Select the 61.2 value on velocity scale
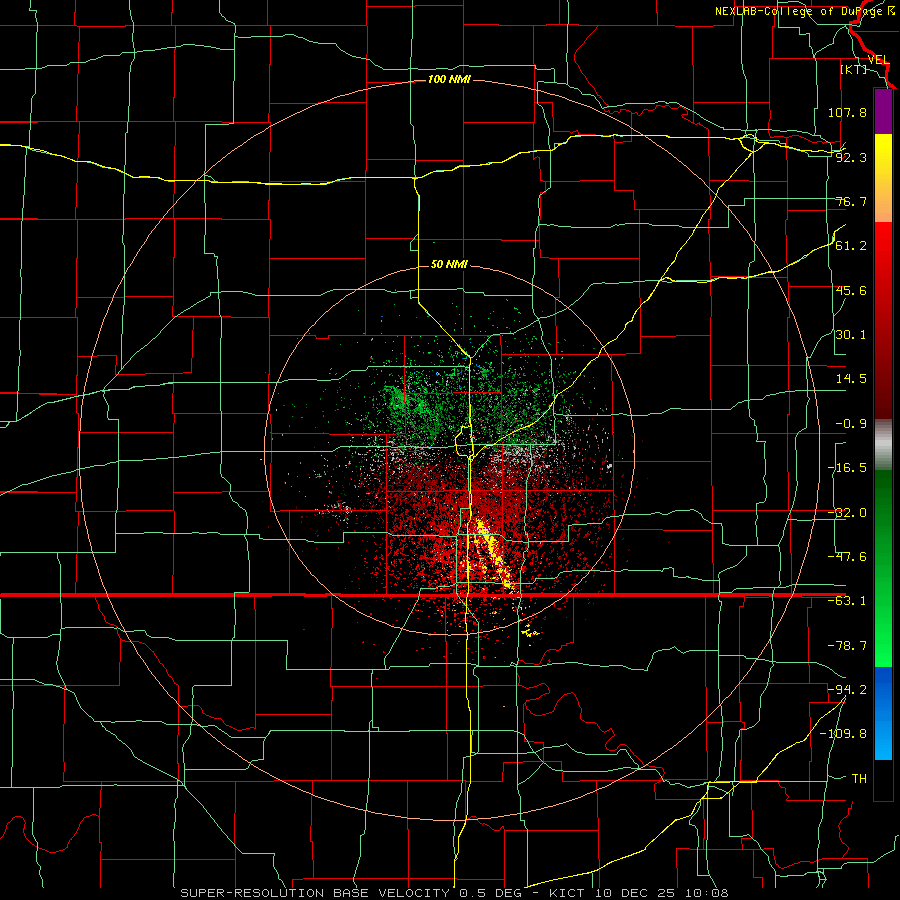The width and height of the screenshot is (900, 900). 851,246
